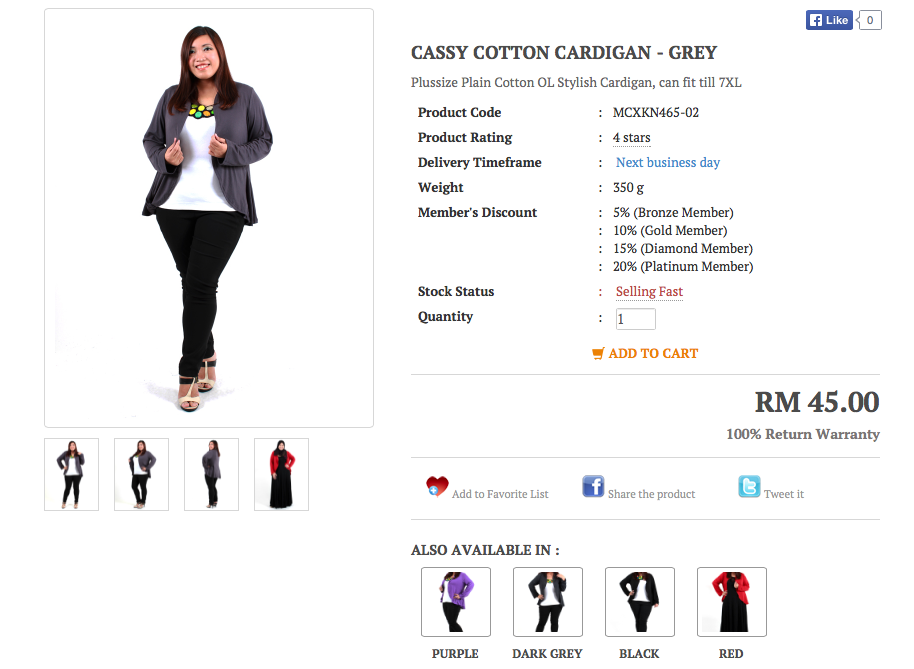The width and height of the screenshot is (914, 669).
Task: Open the Next business day link
Action: [x=668, y=163]
